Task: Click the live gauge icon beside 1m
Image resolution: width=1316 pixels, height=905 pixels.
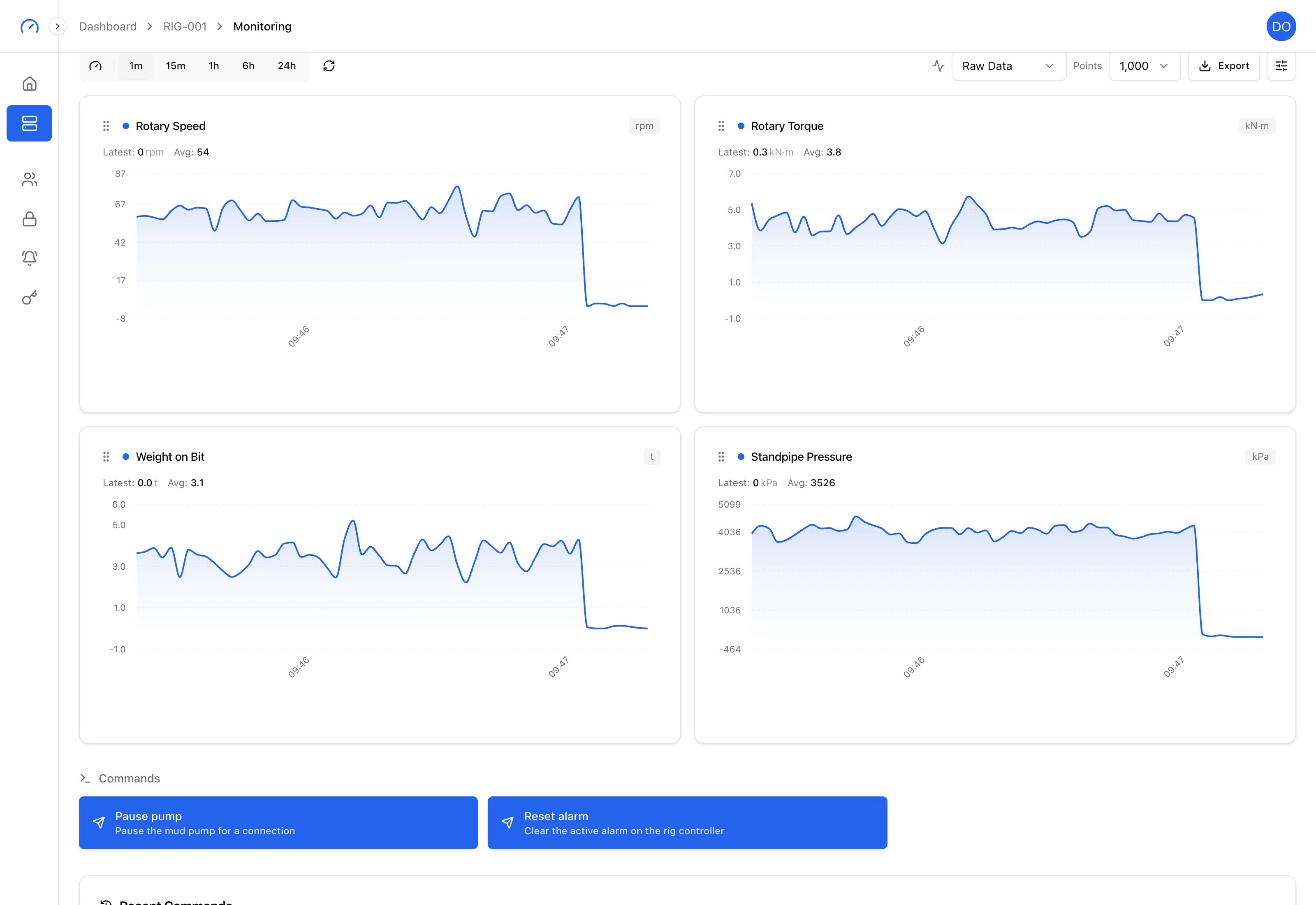Action: pos(95,66)
